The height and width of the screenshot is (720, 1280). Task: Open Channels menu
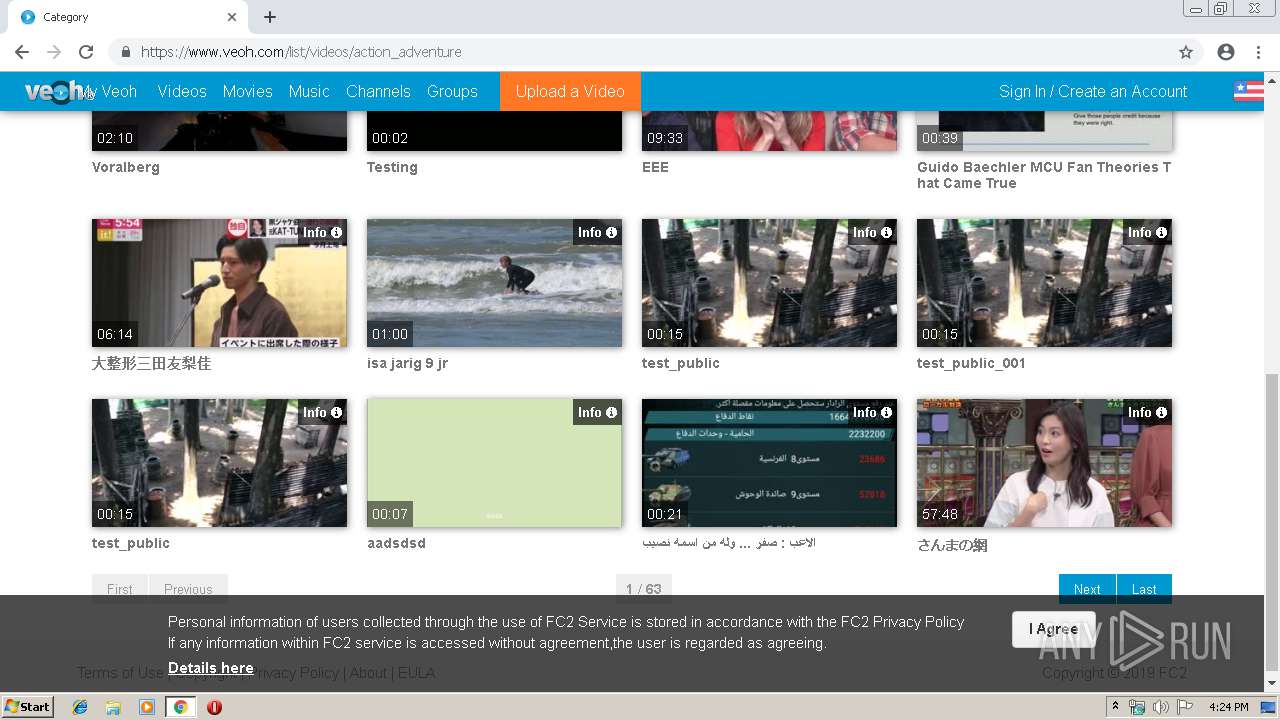(378, 91)
